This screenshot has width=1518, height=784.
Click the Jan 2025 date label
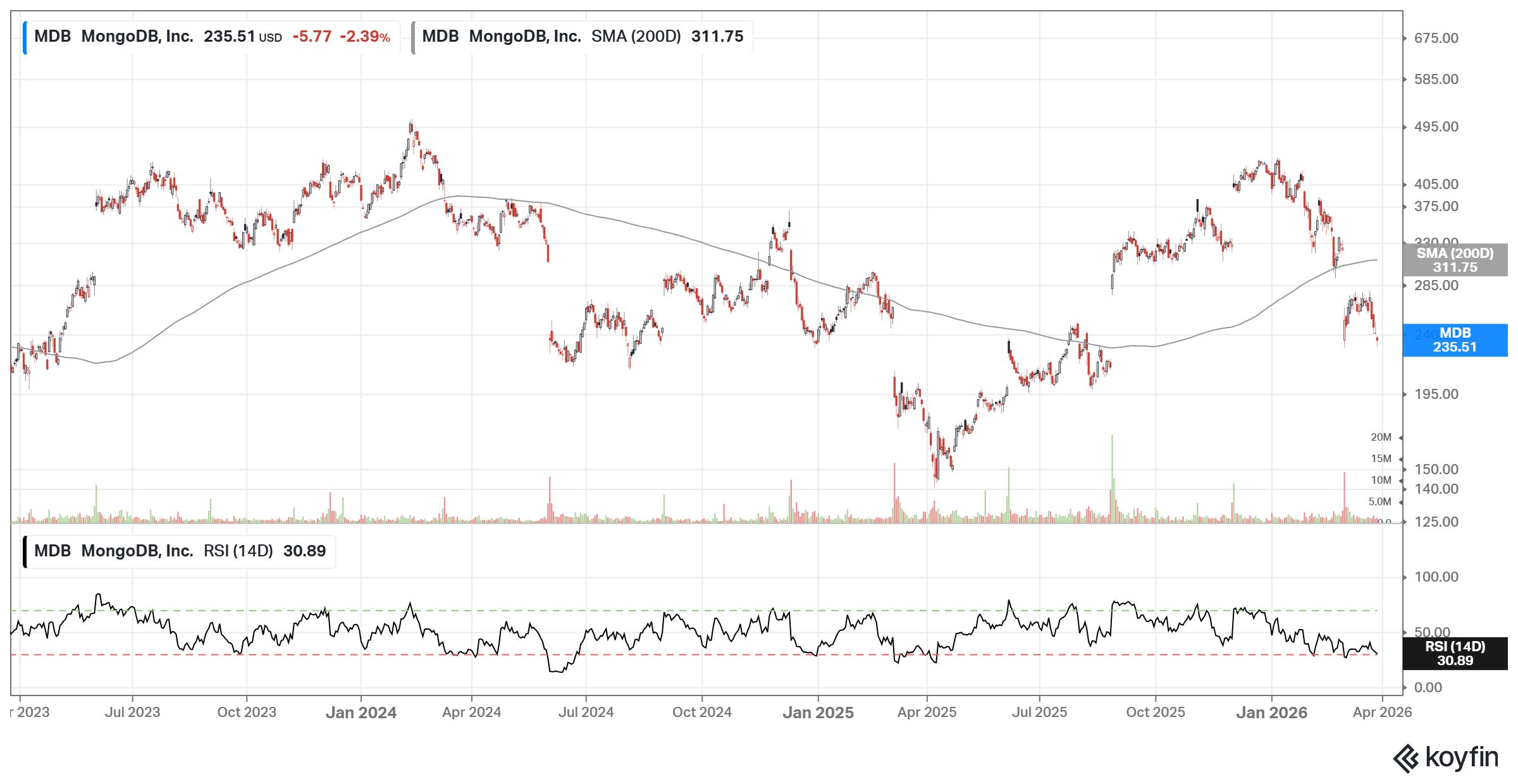click(x=818, y=713)
